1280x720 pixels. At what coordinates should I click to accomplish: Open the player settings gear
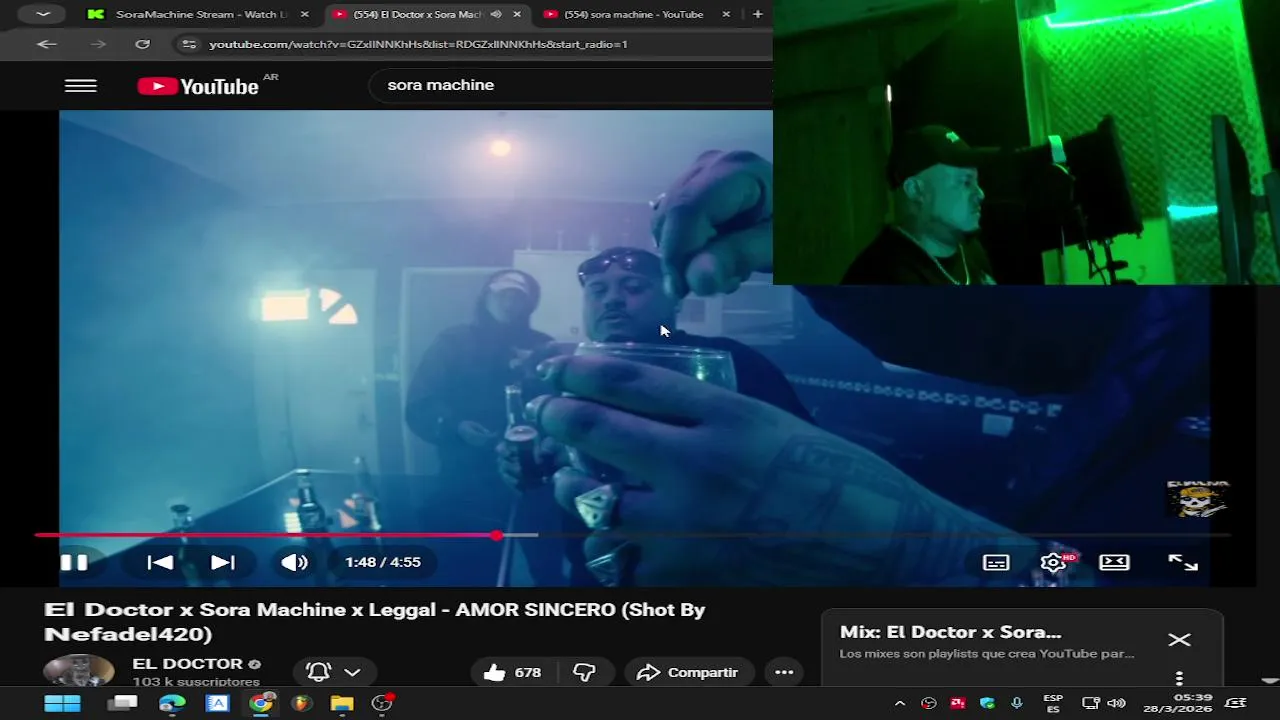(x=1054, y=562)
